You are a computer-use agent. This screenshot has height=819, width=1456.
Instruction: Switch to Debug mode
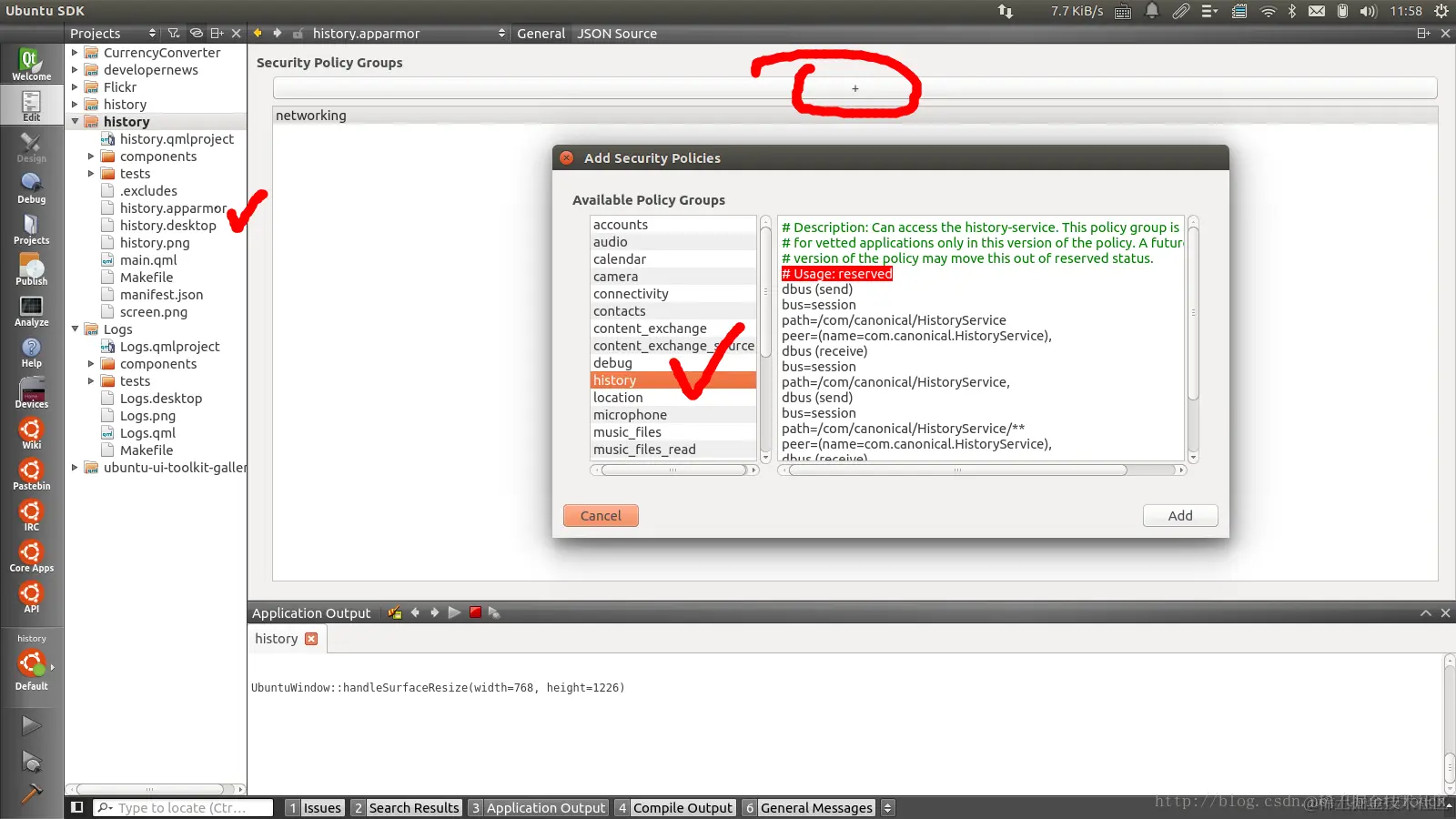click(31, 187)
